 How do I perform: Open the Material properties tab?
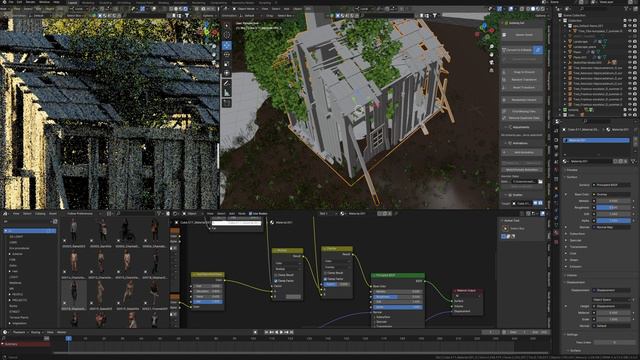pos(556,233)
